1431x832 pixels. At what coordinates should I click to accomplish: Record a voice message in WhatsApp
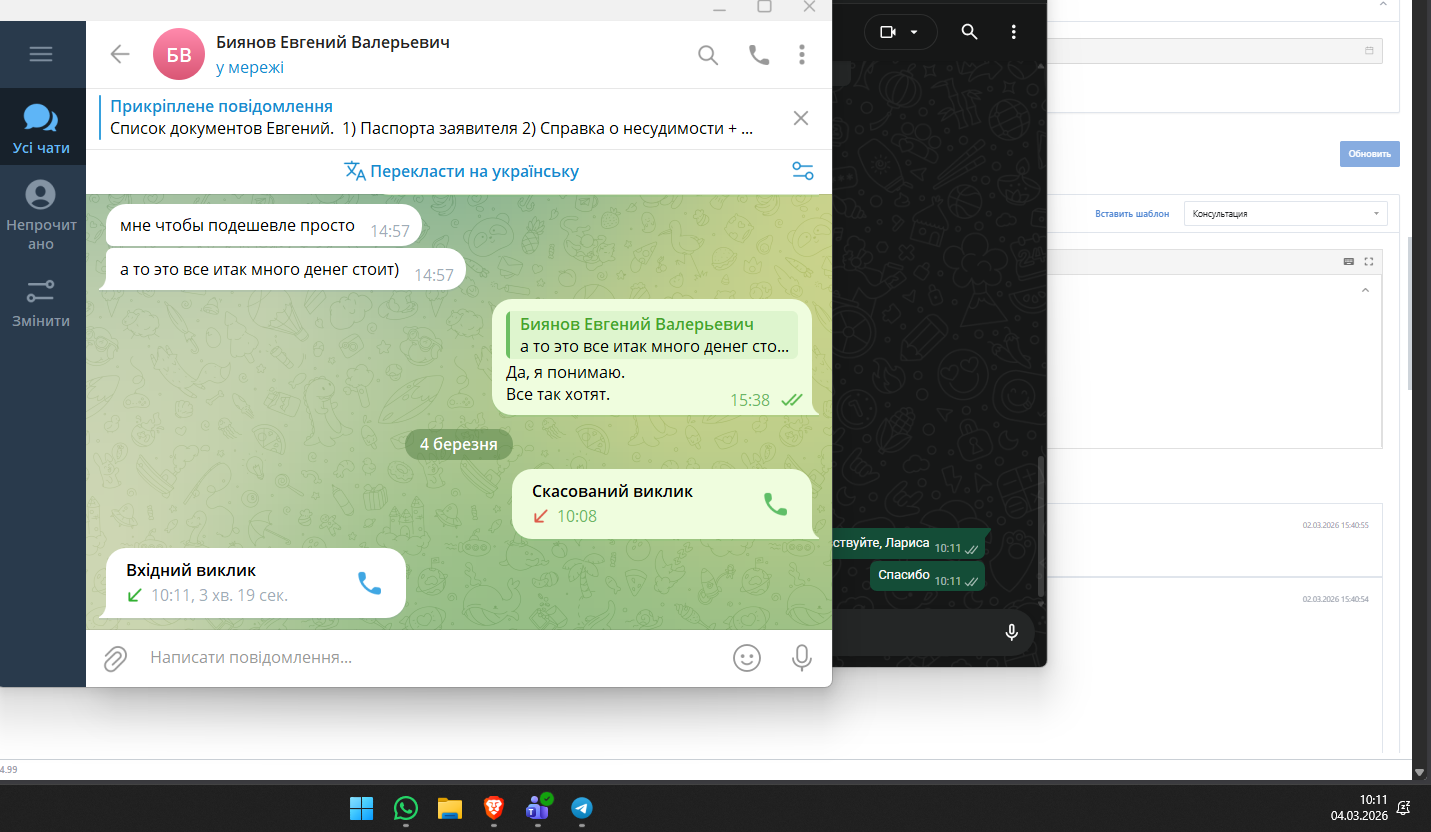pyautogui.click(x=1011, y=632)
